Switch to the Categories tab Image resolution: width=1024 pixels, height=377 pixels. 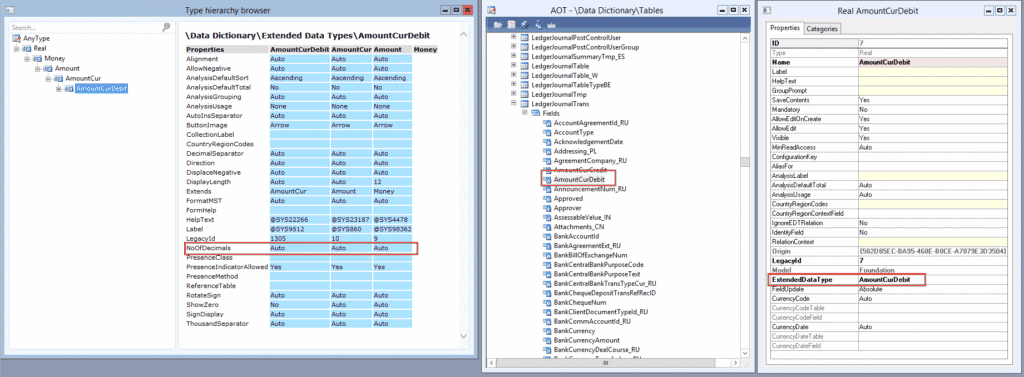[x=822, y=28]
